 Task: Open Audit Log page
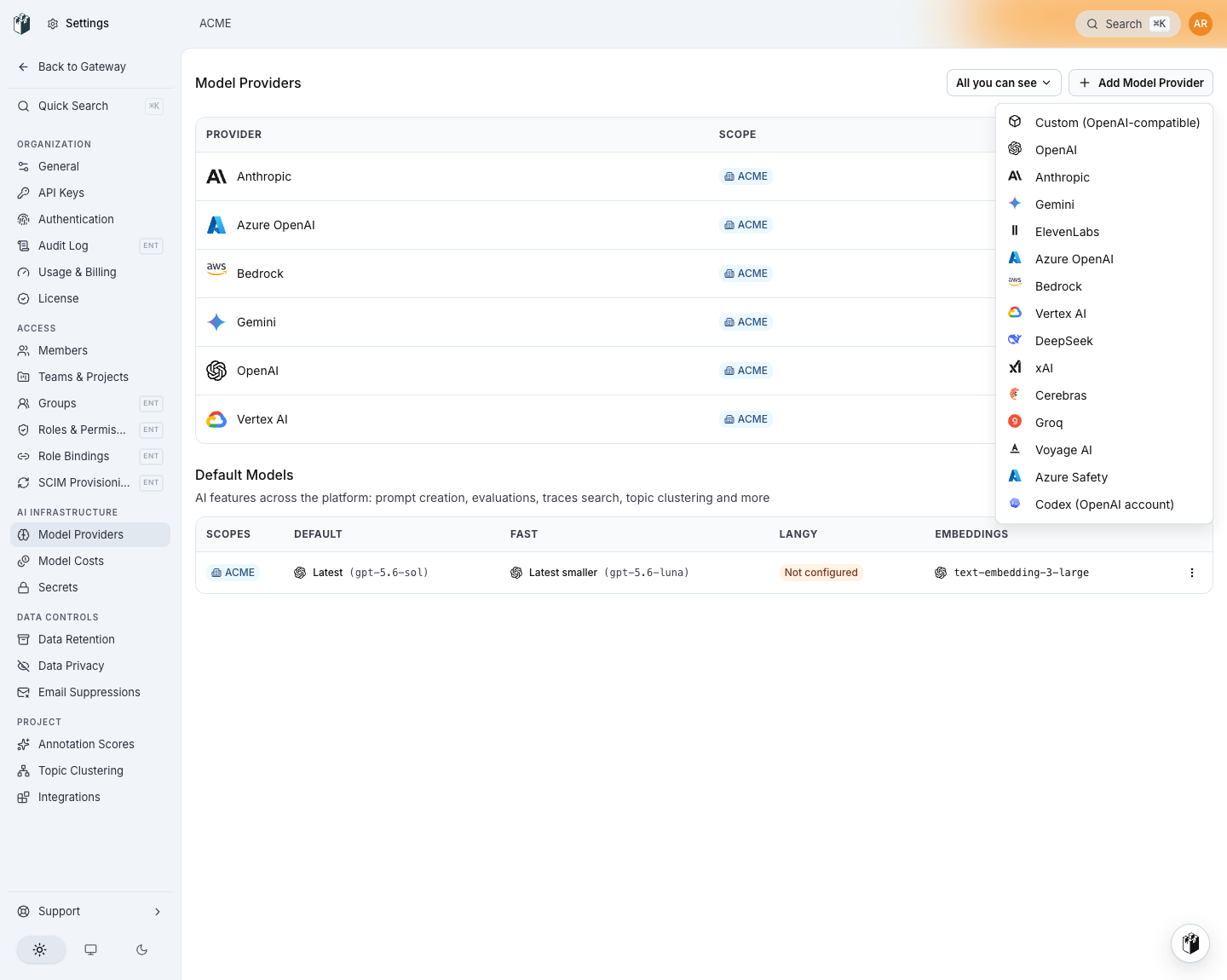click(90, 246)
